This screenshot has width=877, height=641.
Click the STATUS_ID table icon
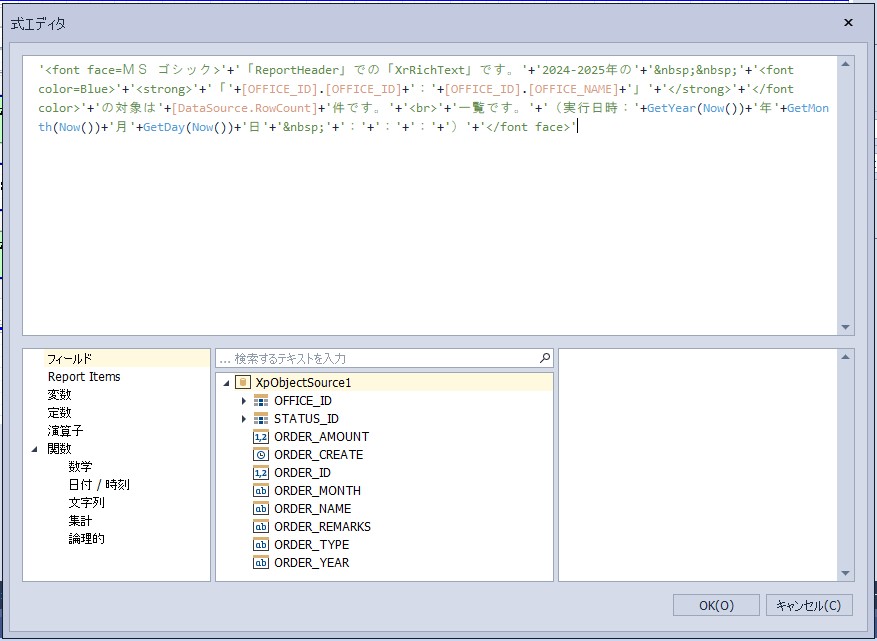pyautogui.click(x=261, y=419)
